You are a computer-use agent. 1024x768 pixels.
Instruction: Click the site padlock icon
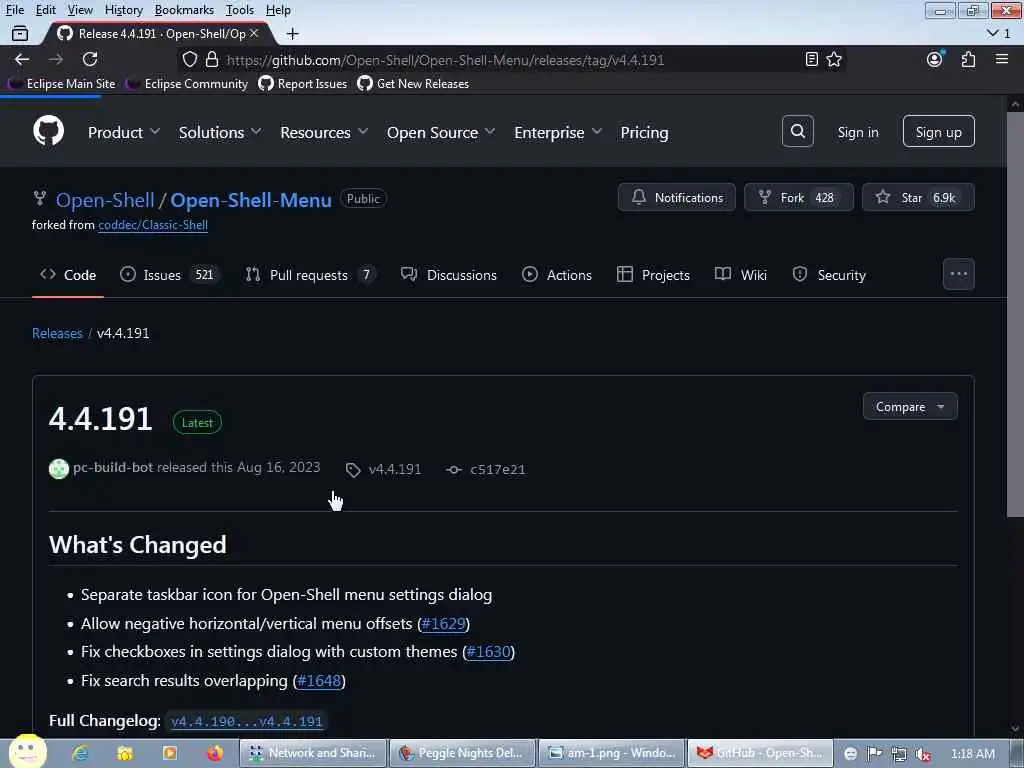click(x=212, y=59)
